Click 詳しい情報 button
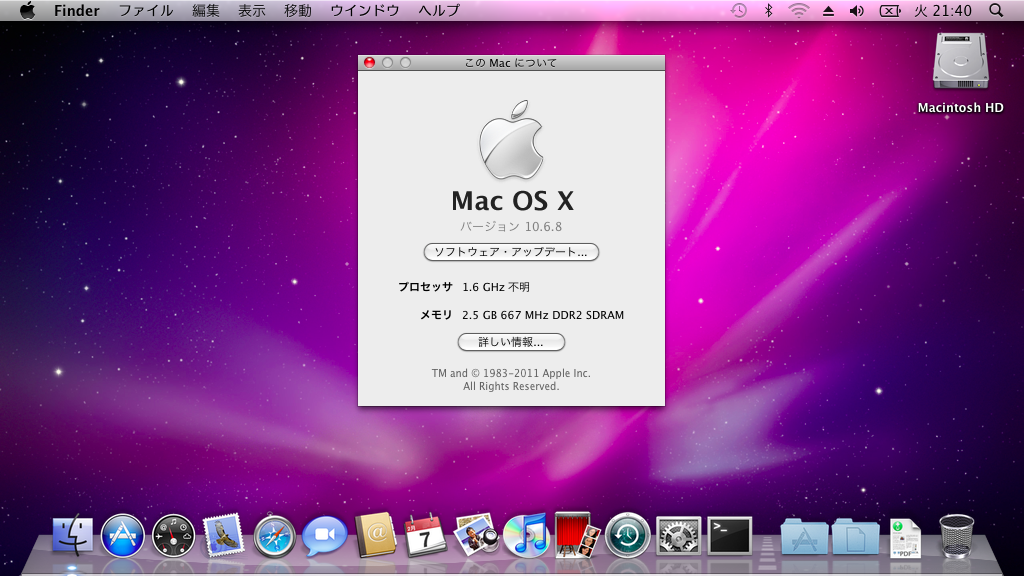Image resolution: width=1024 pixels, height=576 pixels. tap(511, 342)
